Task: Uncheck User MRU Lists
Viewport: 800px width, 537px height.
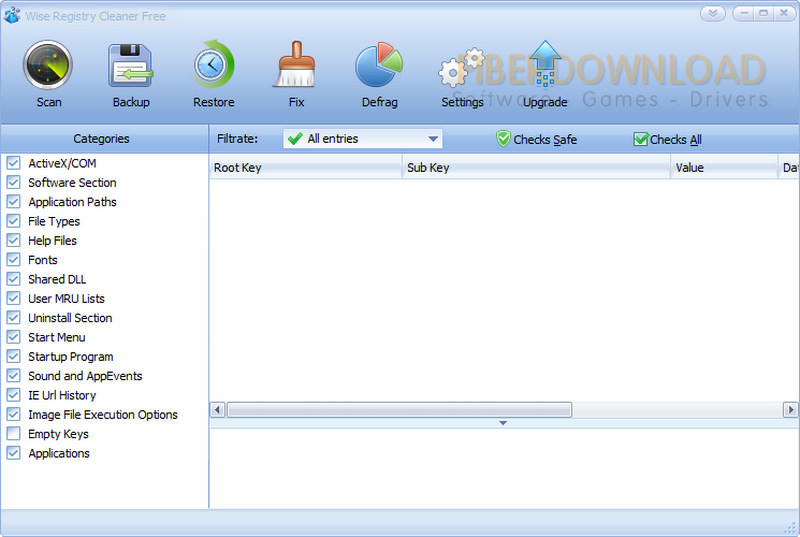Action: pyautogui.click(x=13, y=299)
